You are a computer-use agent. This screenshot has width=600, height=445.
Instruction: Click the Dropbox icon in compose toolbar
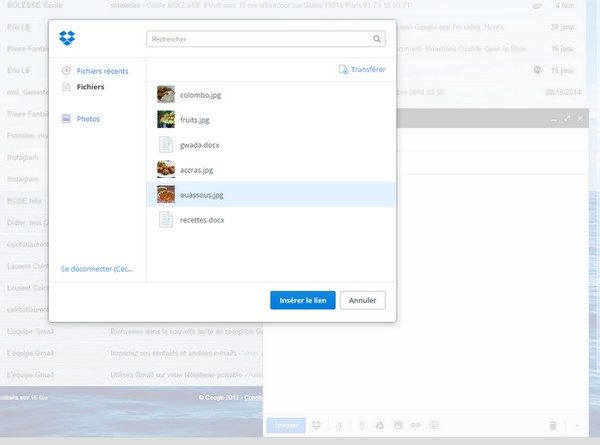pyautogui.click(x=316, y=425)
